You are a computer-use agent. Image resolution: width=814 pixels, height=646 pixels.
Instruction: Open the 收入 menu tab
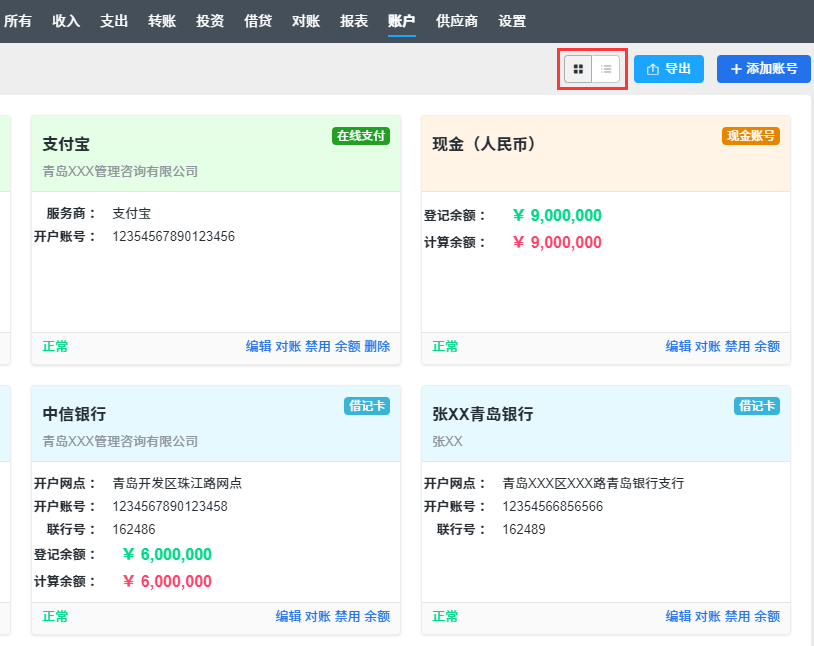(x=66, y=21)
